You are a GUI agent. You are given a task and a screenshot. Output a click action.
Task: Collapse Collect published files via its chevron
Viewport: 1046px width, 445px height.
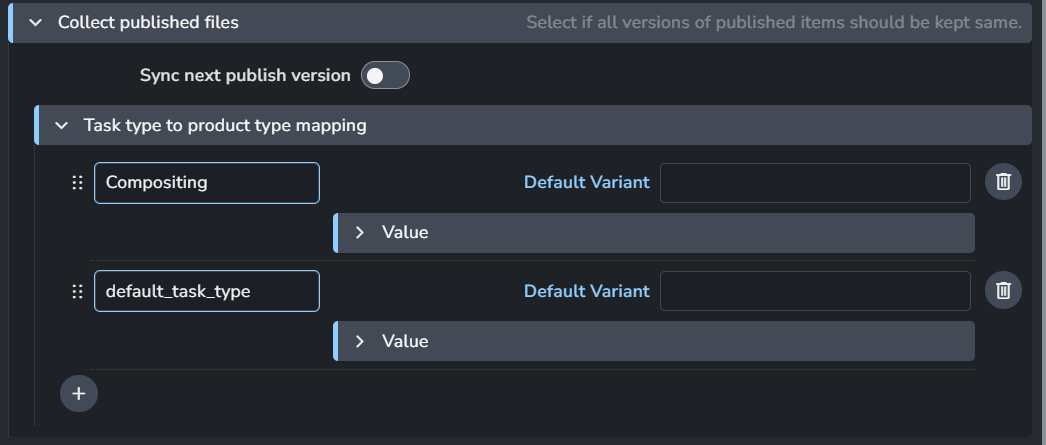point(36,22)
